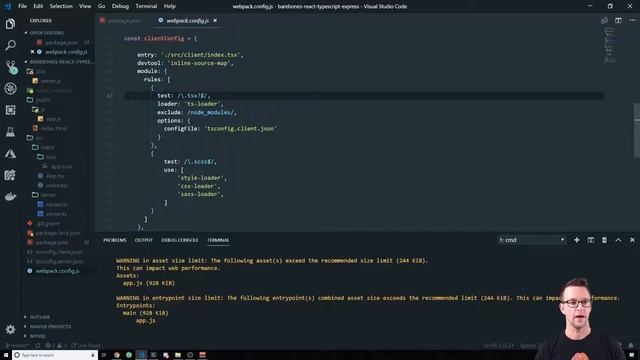The image size is (640, 360).
Task: Open the Source Control view
Action: click(x=10, y=67)
